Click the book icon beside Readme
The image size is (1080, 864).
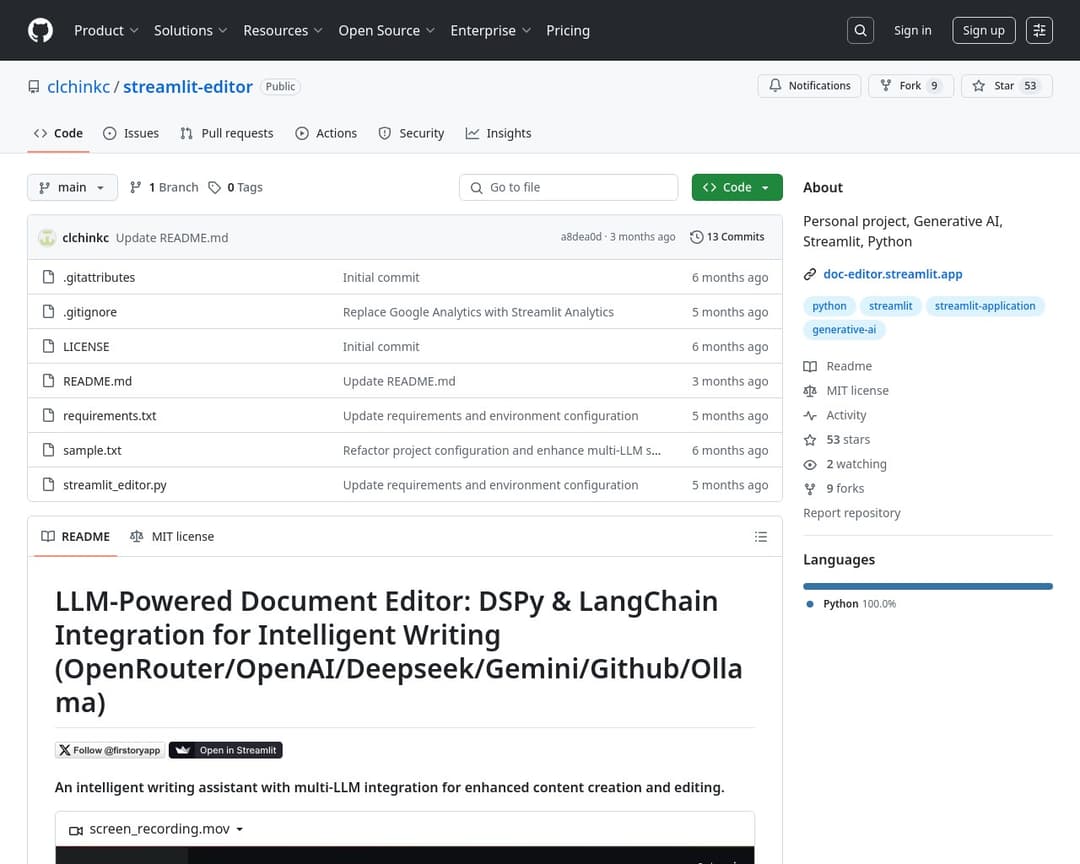(810, 367)
